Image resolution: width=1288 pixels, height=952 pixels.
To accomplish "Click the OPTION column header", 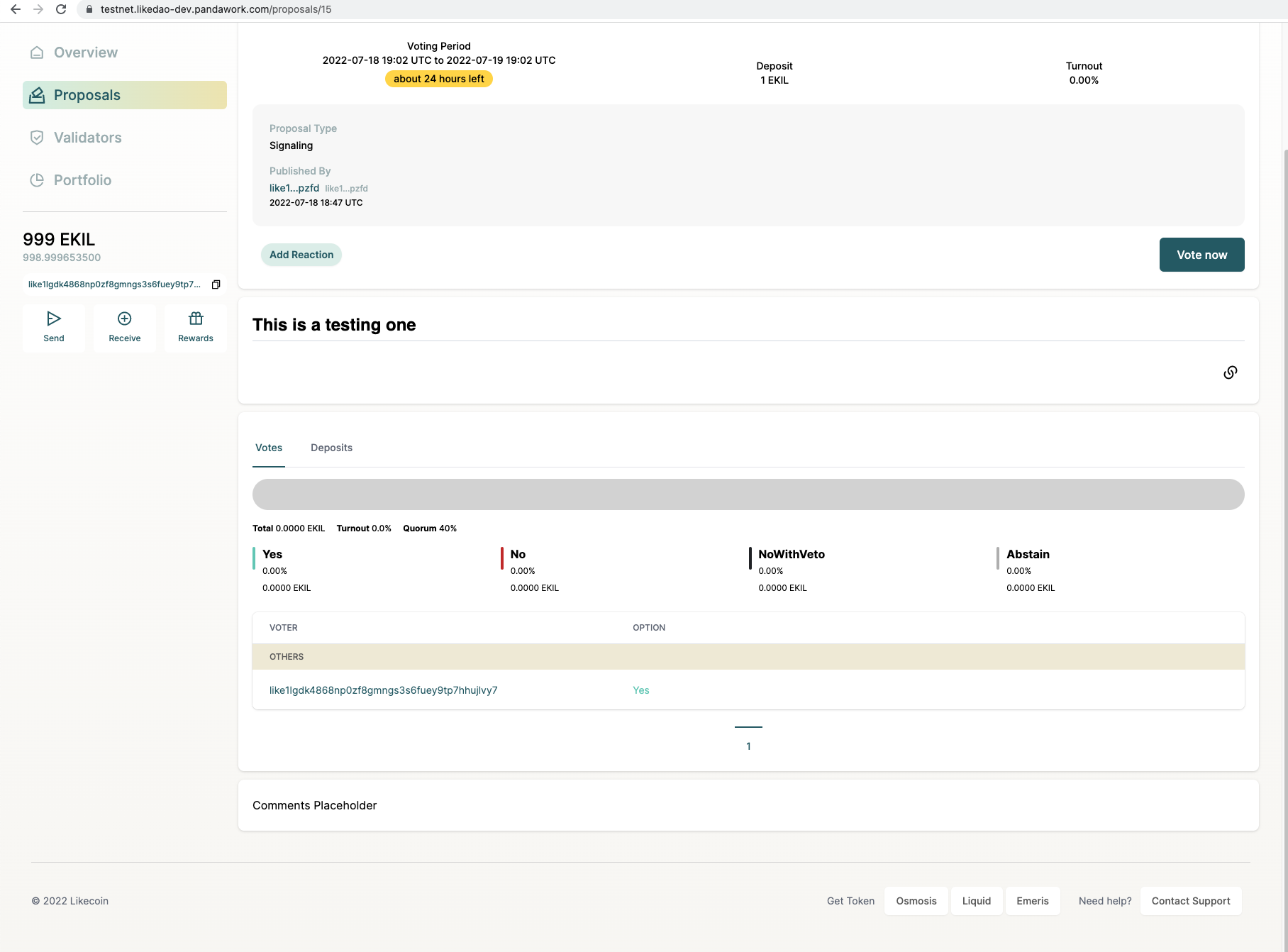I will coord(649,628).
